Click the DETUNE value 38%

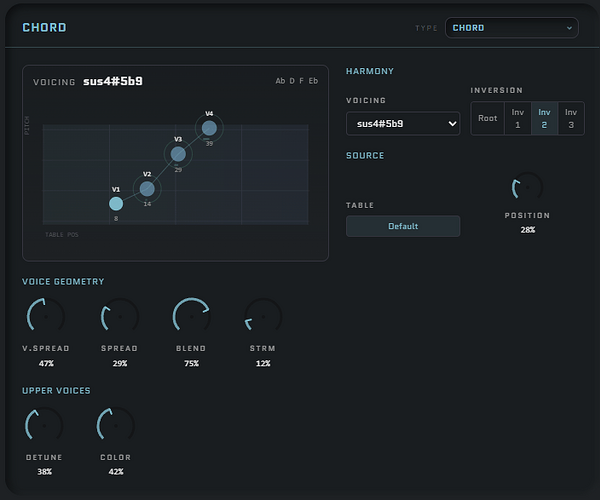coord(44,472)
